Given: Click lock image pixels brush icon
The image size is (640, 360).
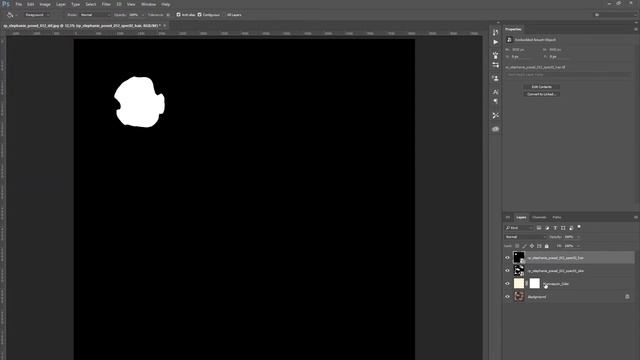Looking at the screenshot, I should 524,246.
